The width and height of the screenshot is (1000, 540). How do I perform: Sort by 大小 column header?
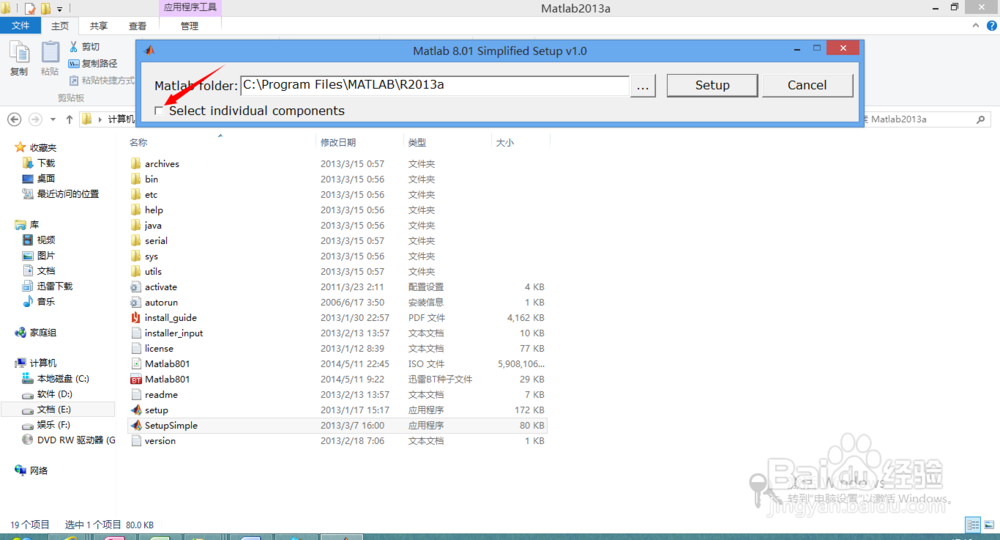click(504, 143)
